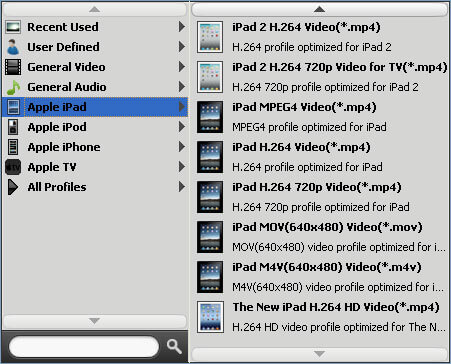Choose the Apple TV category
The image size is (451, 364).
pyautogui.click(x=95, y=167)
